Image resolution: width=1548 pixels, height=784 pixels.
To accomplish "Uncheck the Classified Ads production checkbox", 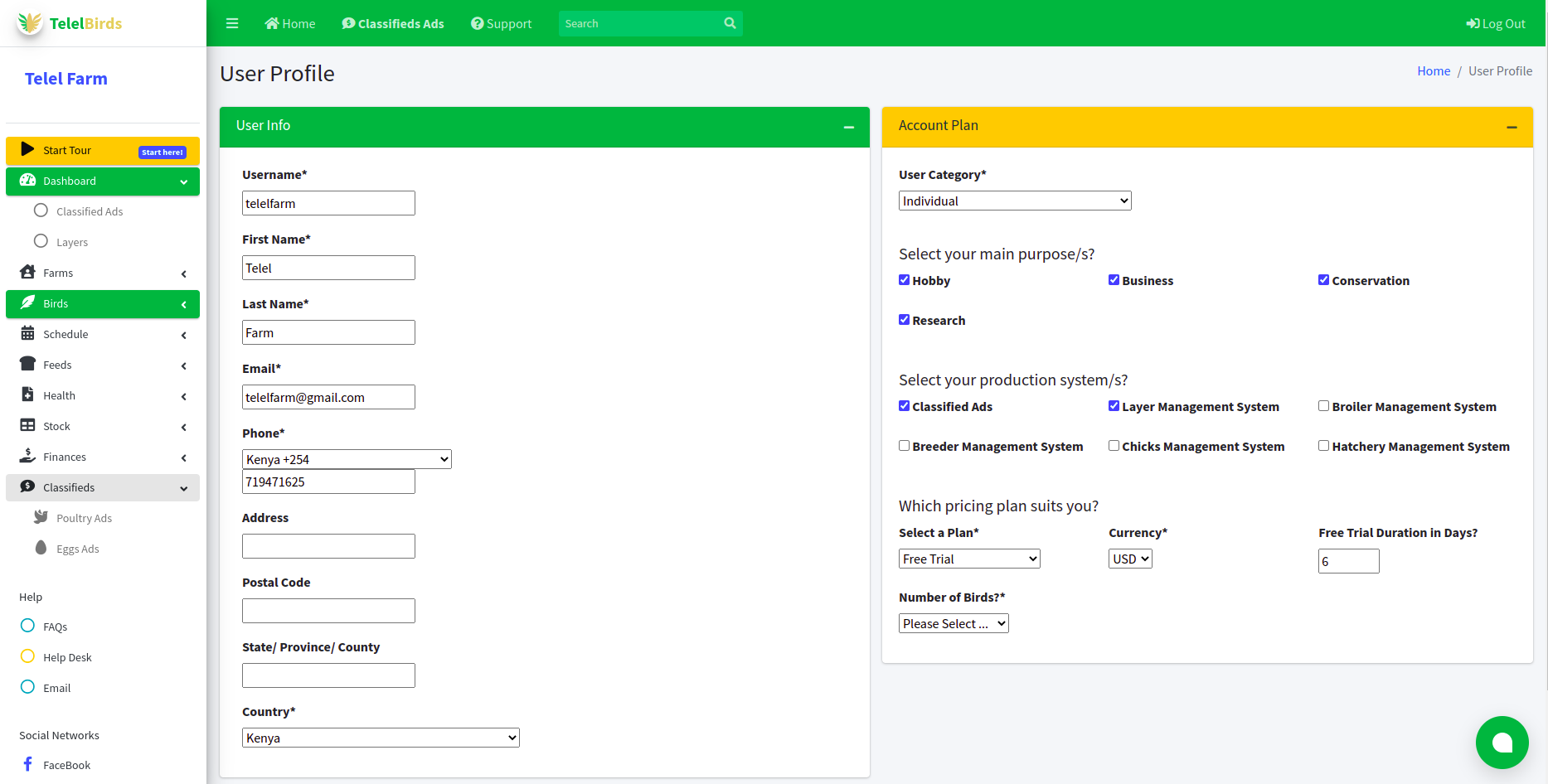I will [904, 406].
